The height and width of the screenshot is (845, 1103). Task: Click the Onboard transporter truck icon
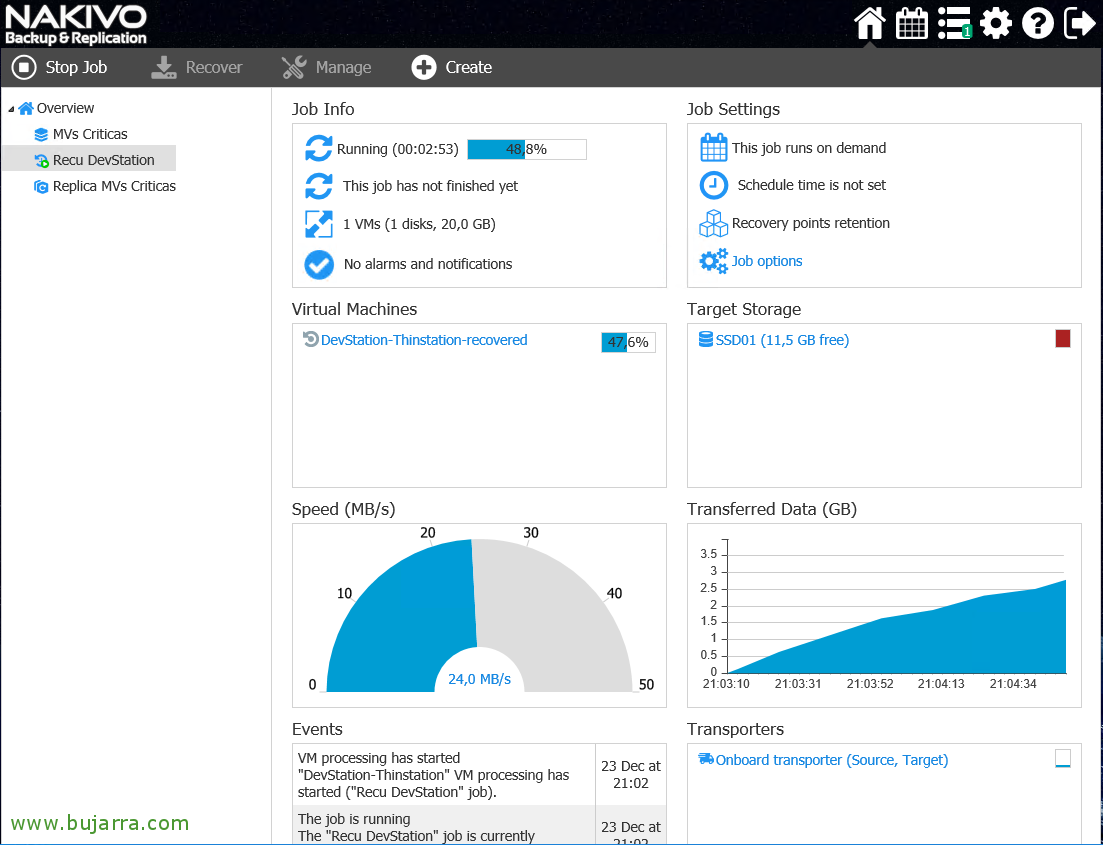point(706,759)
